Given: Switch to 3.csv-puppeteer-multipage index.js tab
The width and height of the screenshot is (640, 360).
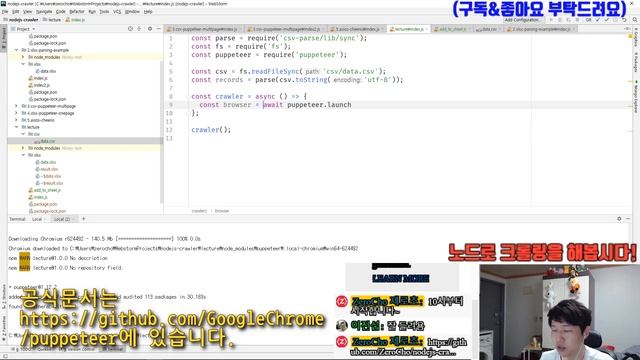Looking at the screenshot, I should pyautogui.click(x=203, y=29).
